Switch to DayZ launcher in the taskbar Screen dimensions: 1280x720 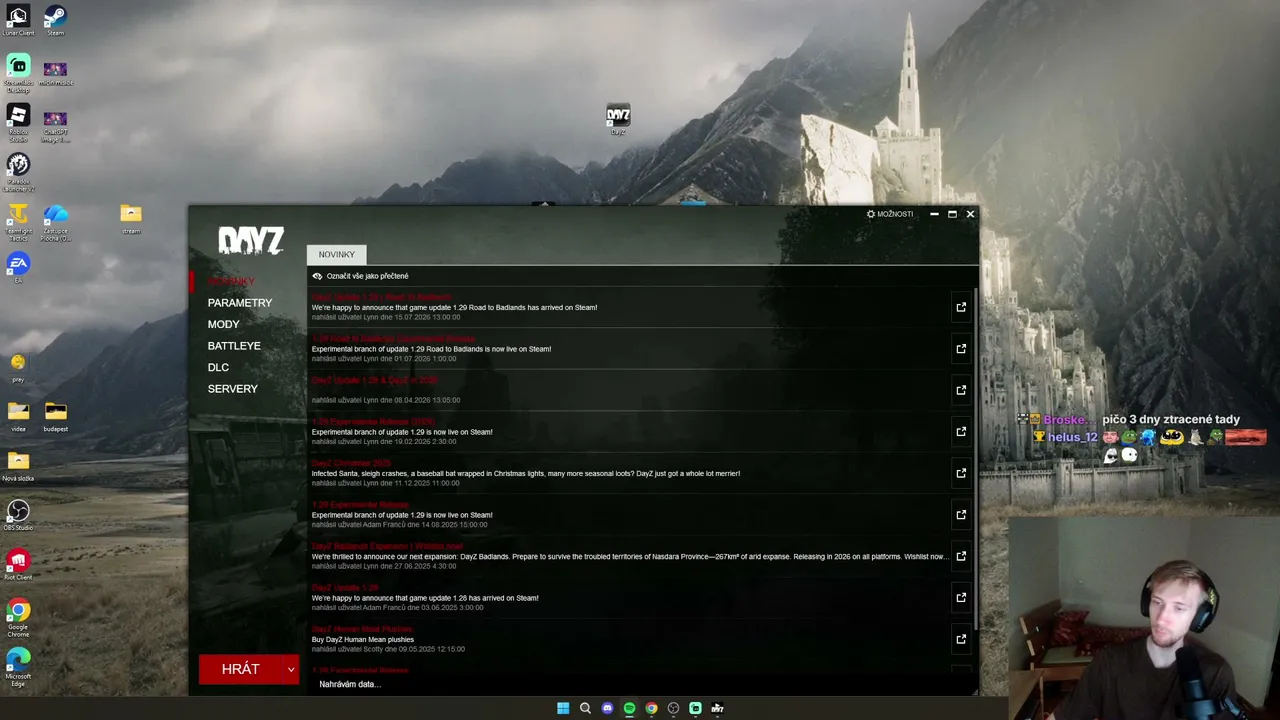tap(717, 708)
